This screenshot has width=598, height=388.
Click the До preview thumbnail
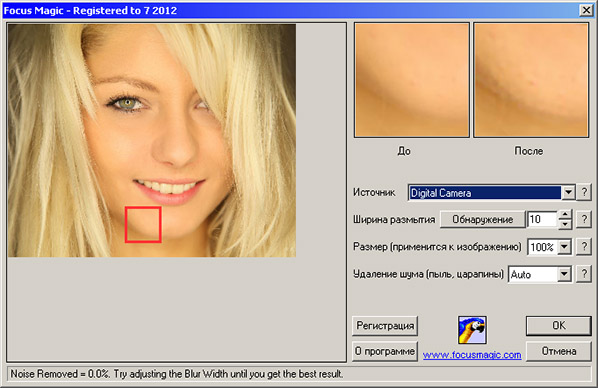pyautogui.click(x=412, y=80)
